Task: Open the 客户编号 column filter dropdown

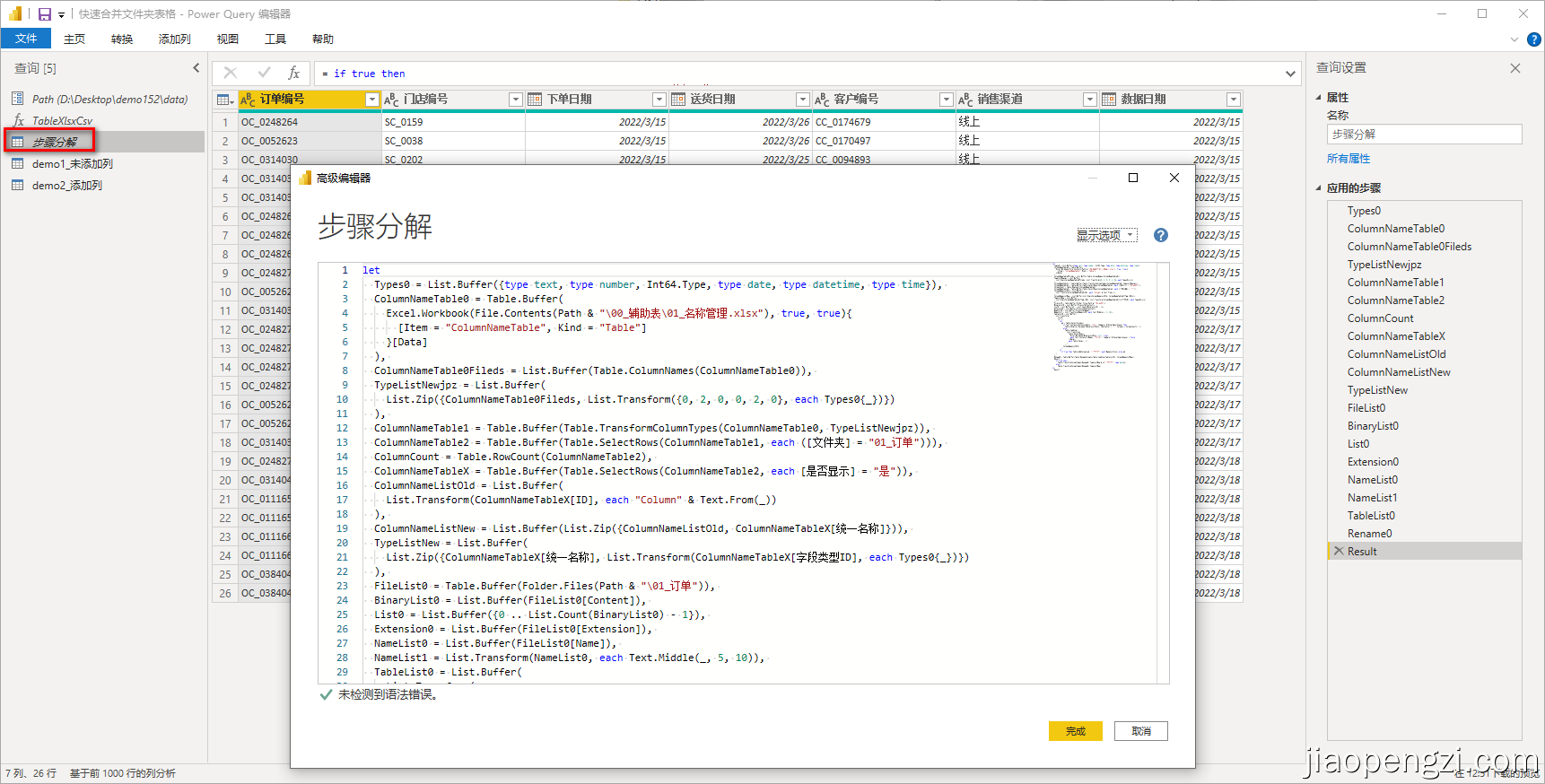Action: click(947, 100)
